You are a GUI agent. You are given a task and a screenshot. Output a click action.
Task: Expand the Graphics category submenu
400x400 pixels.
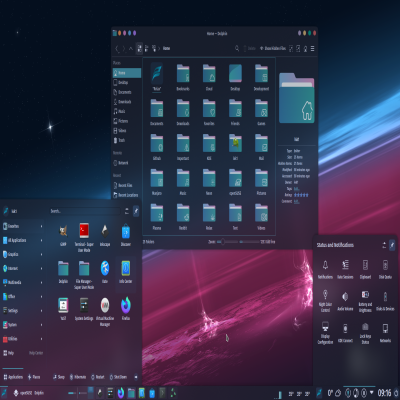[x=23, y=254]
